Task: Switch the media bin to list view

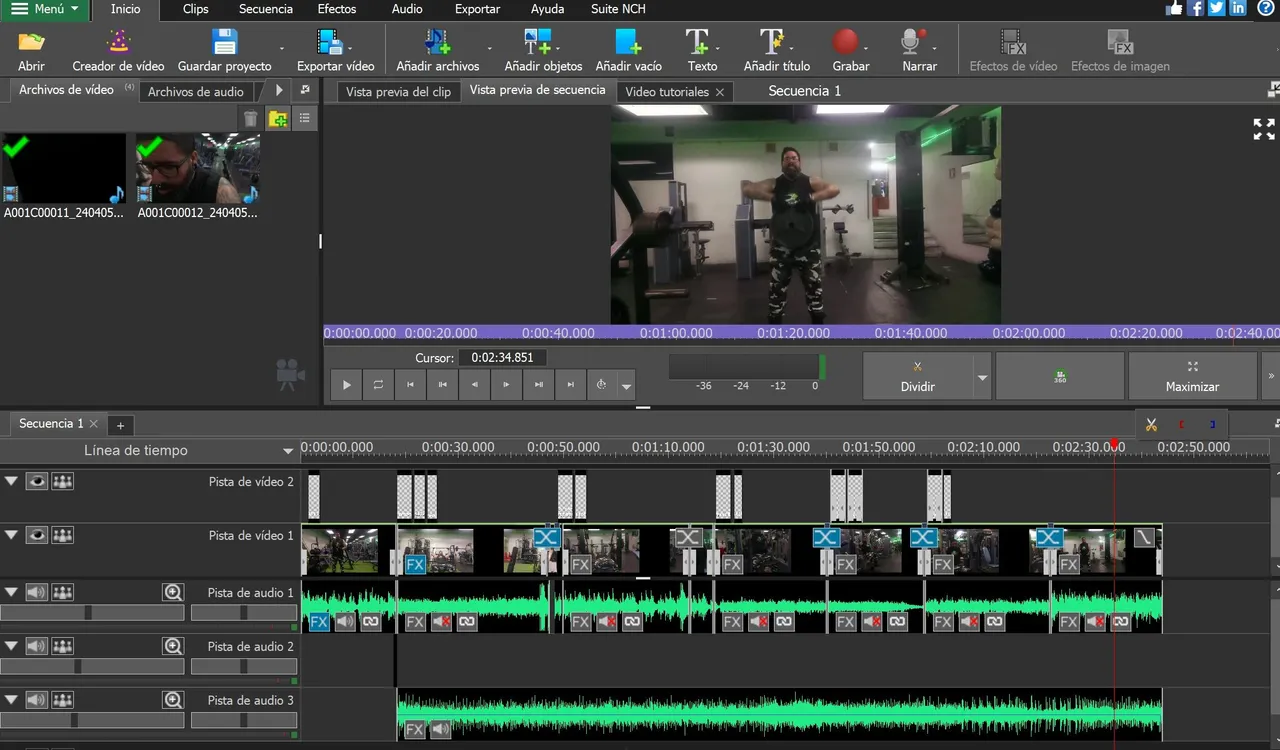Action: click(x=304, y=119)
